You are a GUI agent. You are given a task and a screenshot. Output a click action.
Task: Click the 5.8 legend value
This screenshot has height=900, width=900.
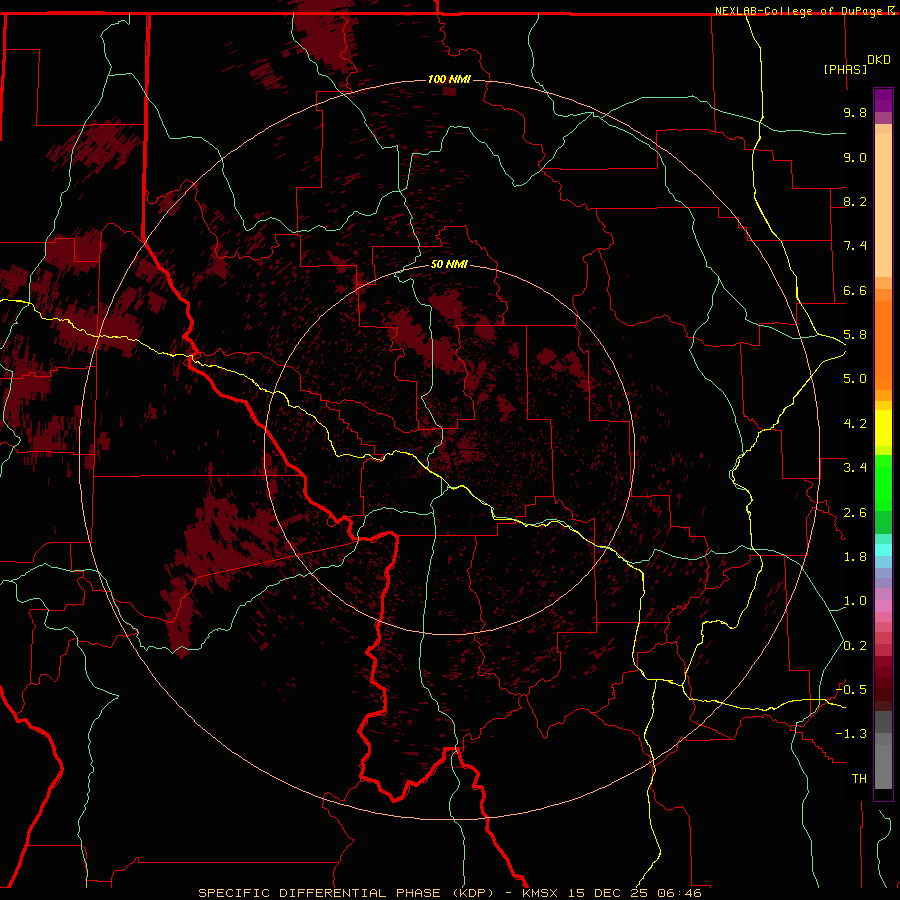tap(855, 335)
